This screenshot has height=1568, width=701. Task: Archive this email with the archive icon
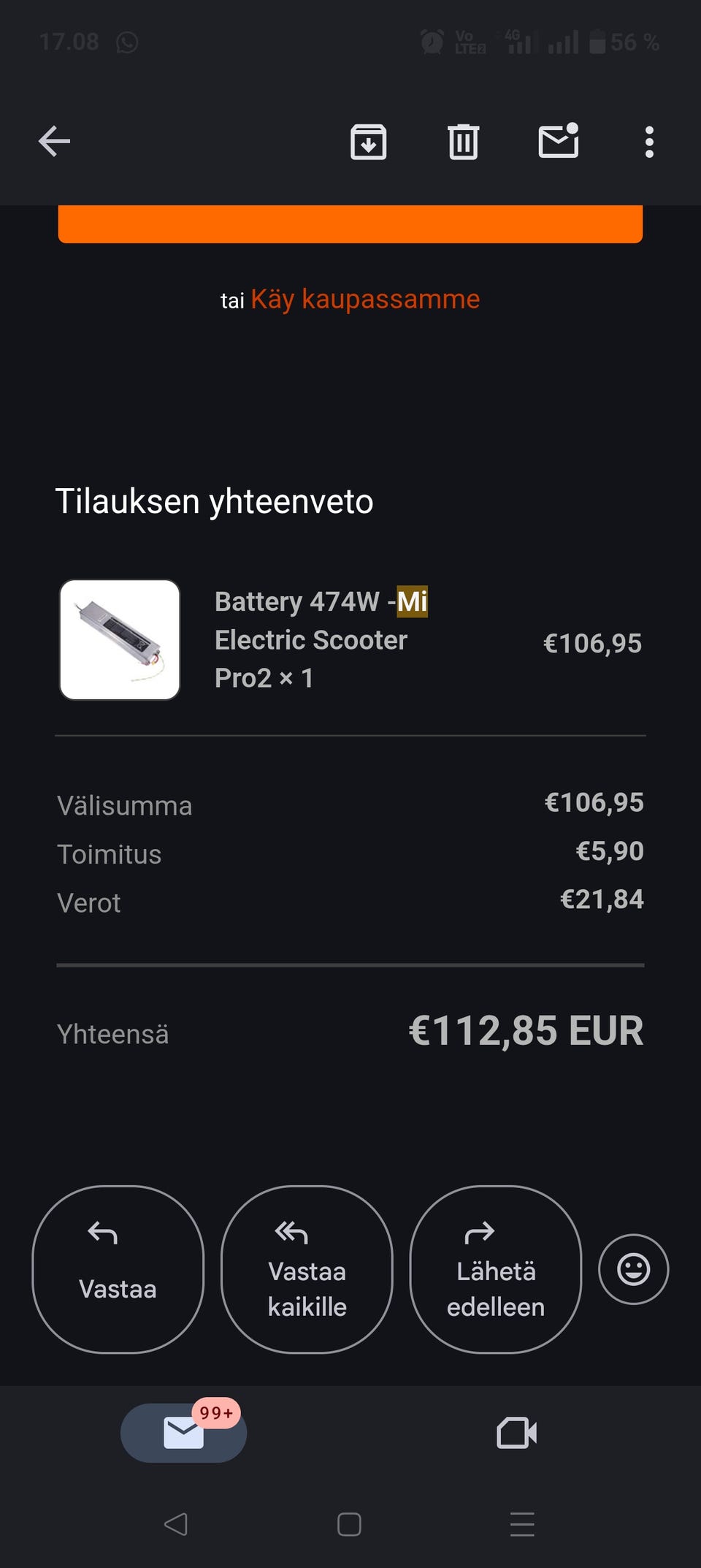click(x=369, y=141)
